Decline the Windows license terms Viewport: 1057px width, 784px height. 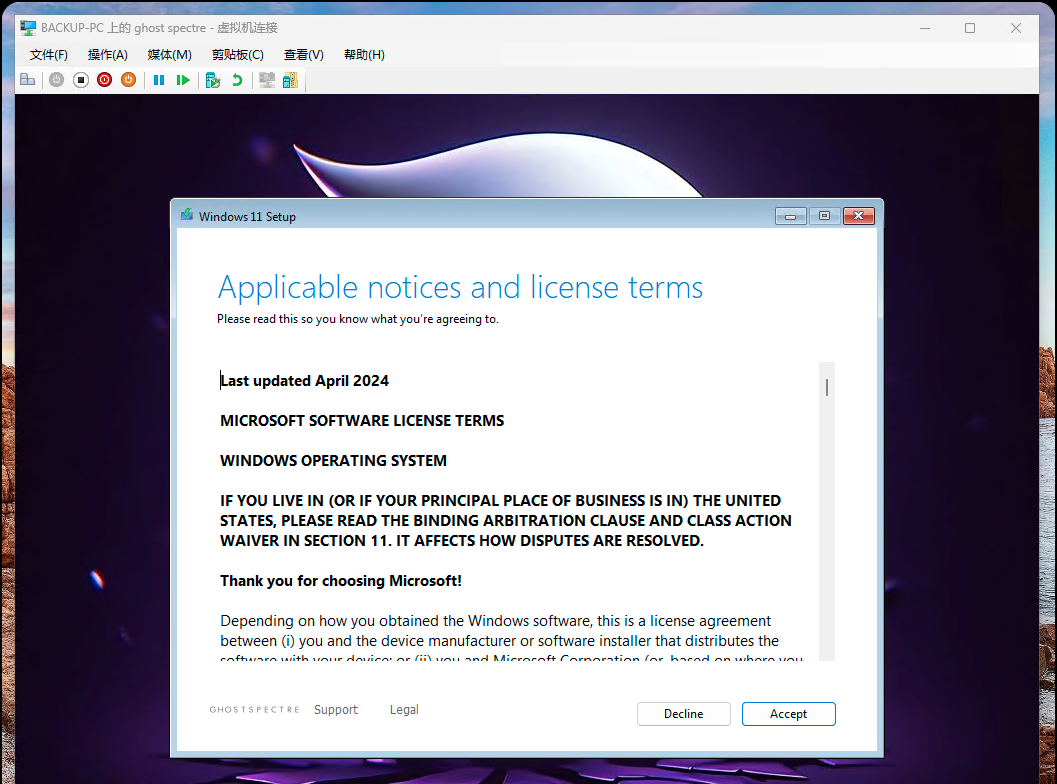click(x=683, y=713)
